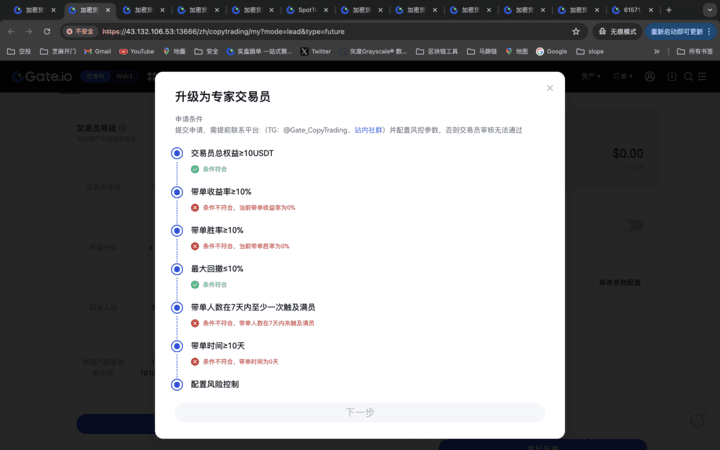Click the user profile icon in header

pos(650,76)
